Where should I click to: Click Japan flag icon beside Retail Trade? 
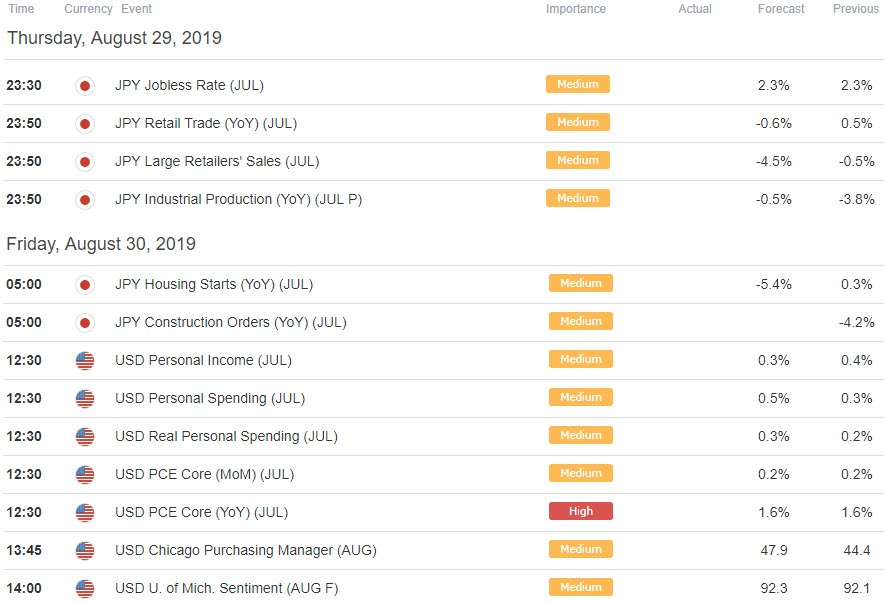(85, 124)
